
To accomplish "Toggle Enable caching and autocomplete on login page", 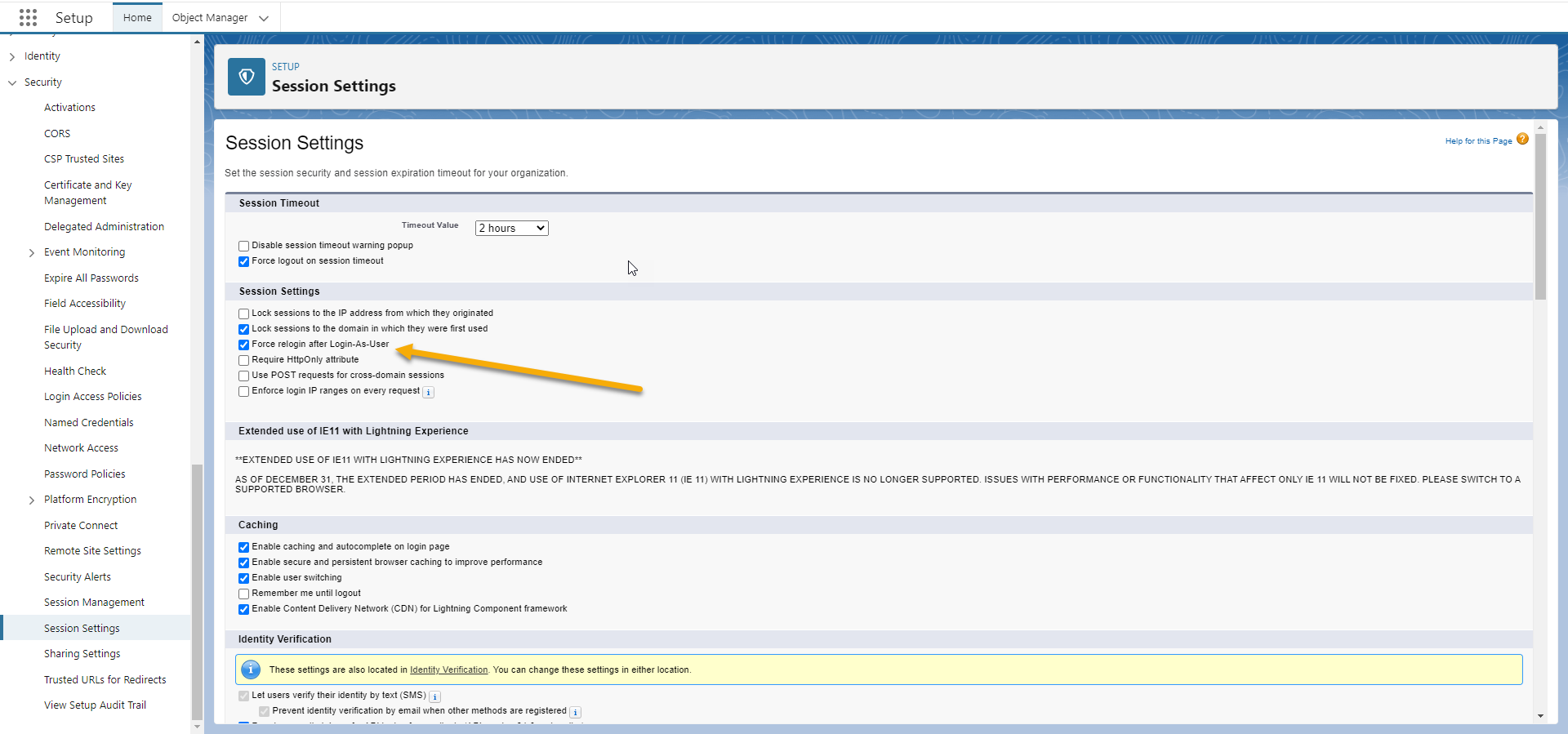I will (x=243, y=547).
